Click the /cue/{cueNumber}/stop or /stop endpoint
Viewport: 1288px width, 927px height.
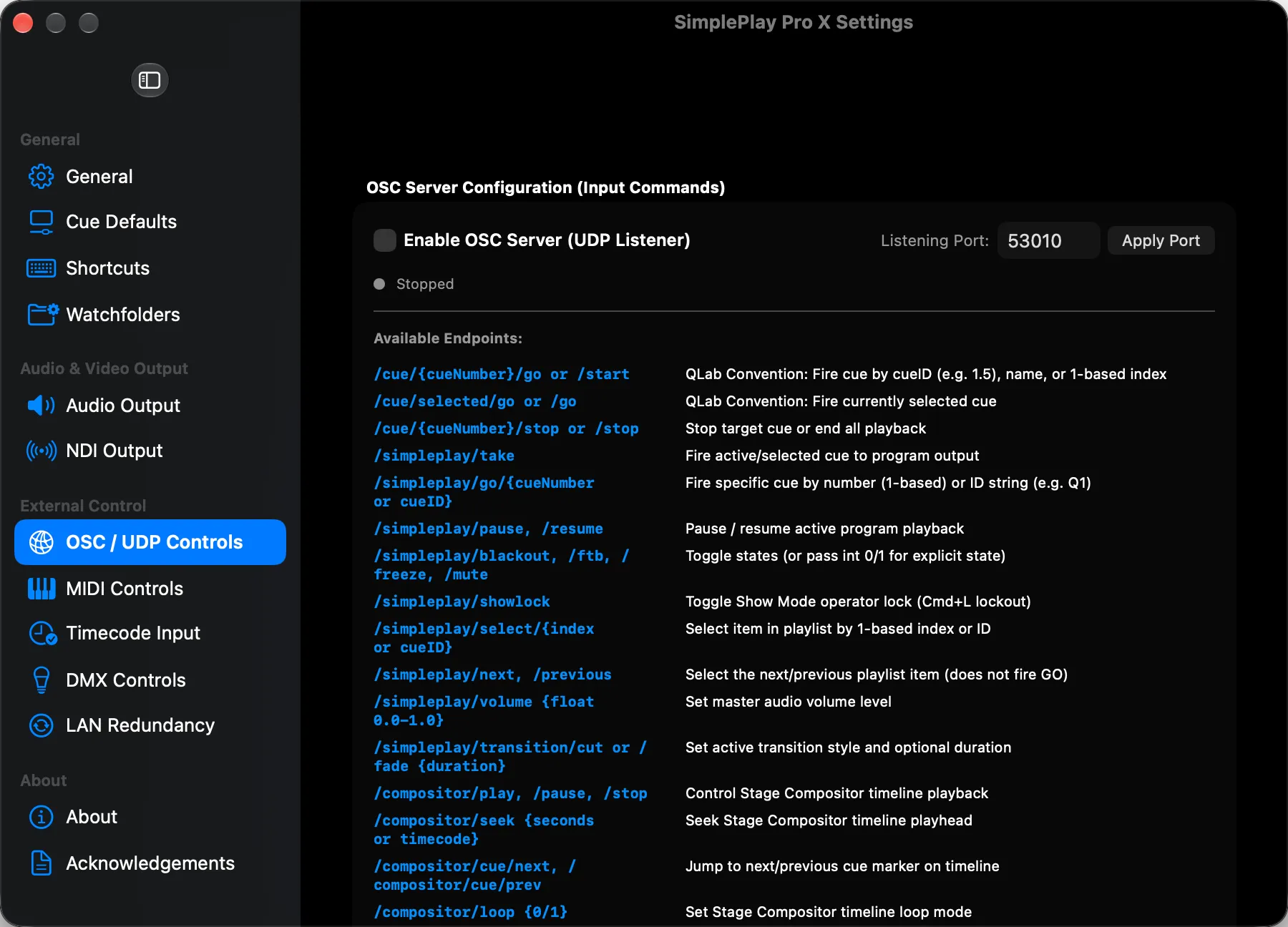tap(506, 428)
